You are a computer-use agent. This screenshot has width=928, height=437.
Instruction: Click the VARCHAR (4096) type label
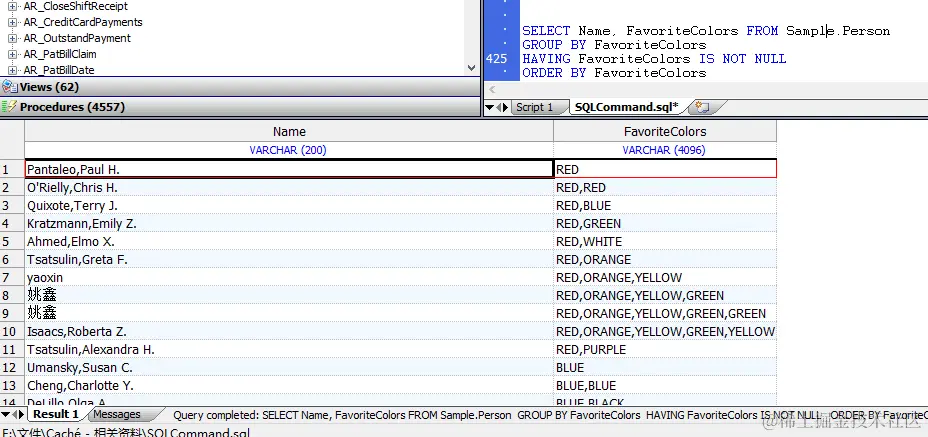click(663, 150)
